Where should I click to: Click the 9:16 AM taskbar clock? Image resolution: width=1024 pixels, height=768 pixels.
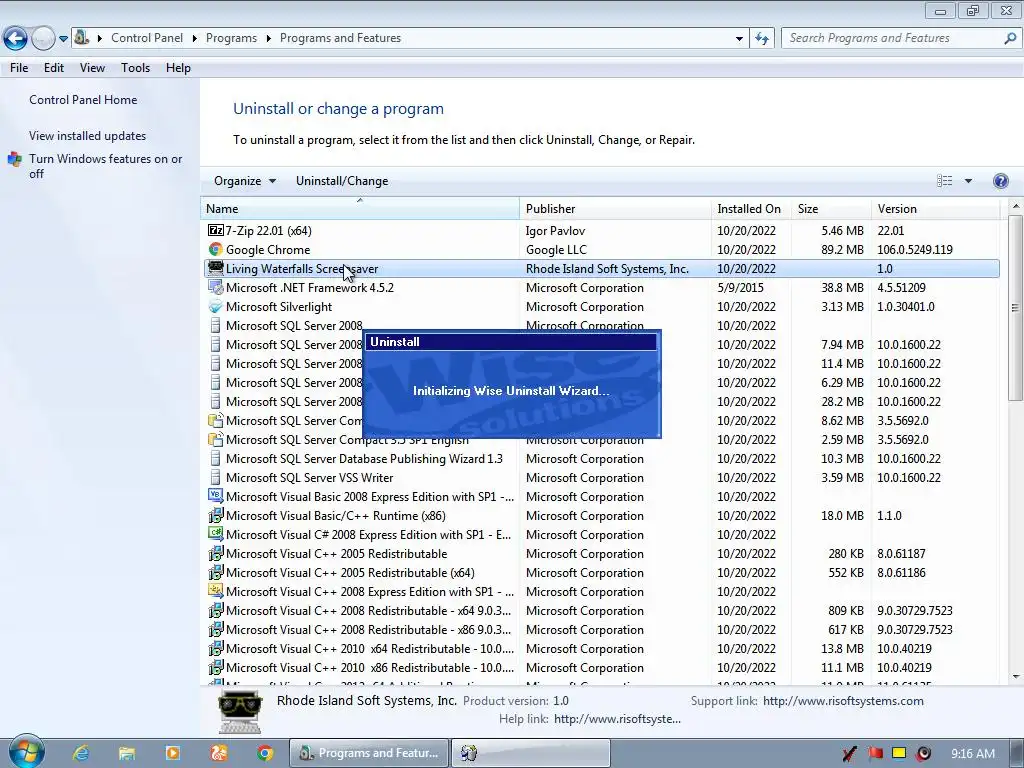(x=973, y=754)
